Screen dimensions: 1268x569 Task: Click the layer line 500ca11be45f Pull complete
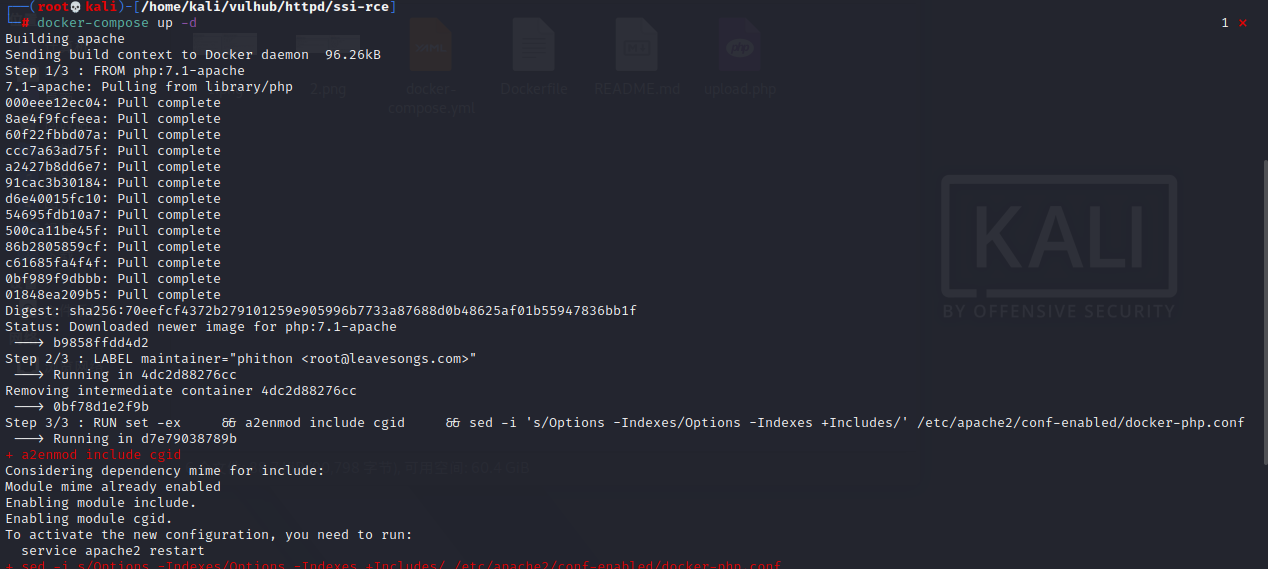tap(113, 231)
